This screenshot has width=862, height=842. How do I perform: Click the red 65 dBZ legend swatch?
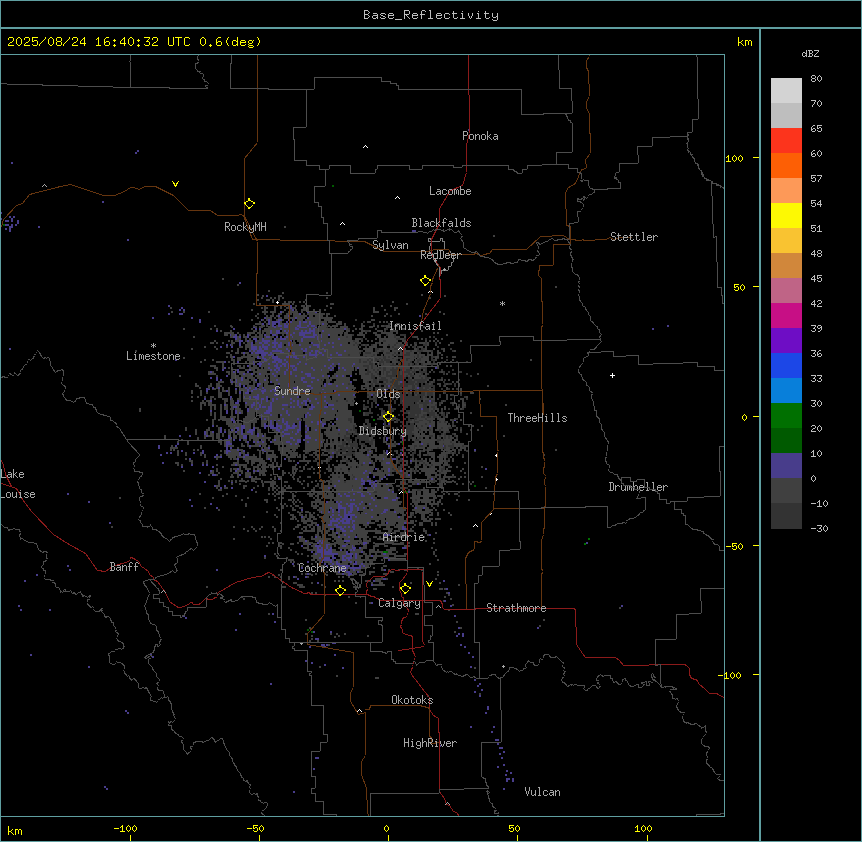tap(786, 141)
